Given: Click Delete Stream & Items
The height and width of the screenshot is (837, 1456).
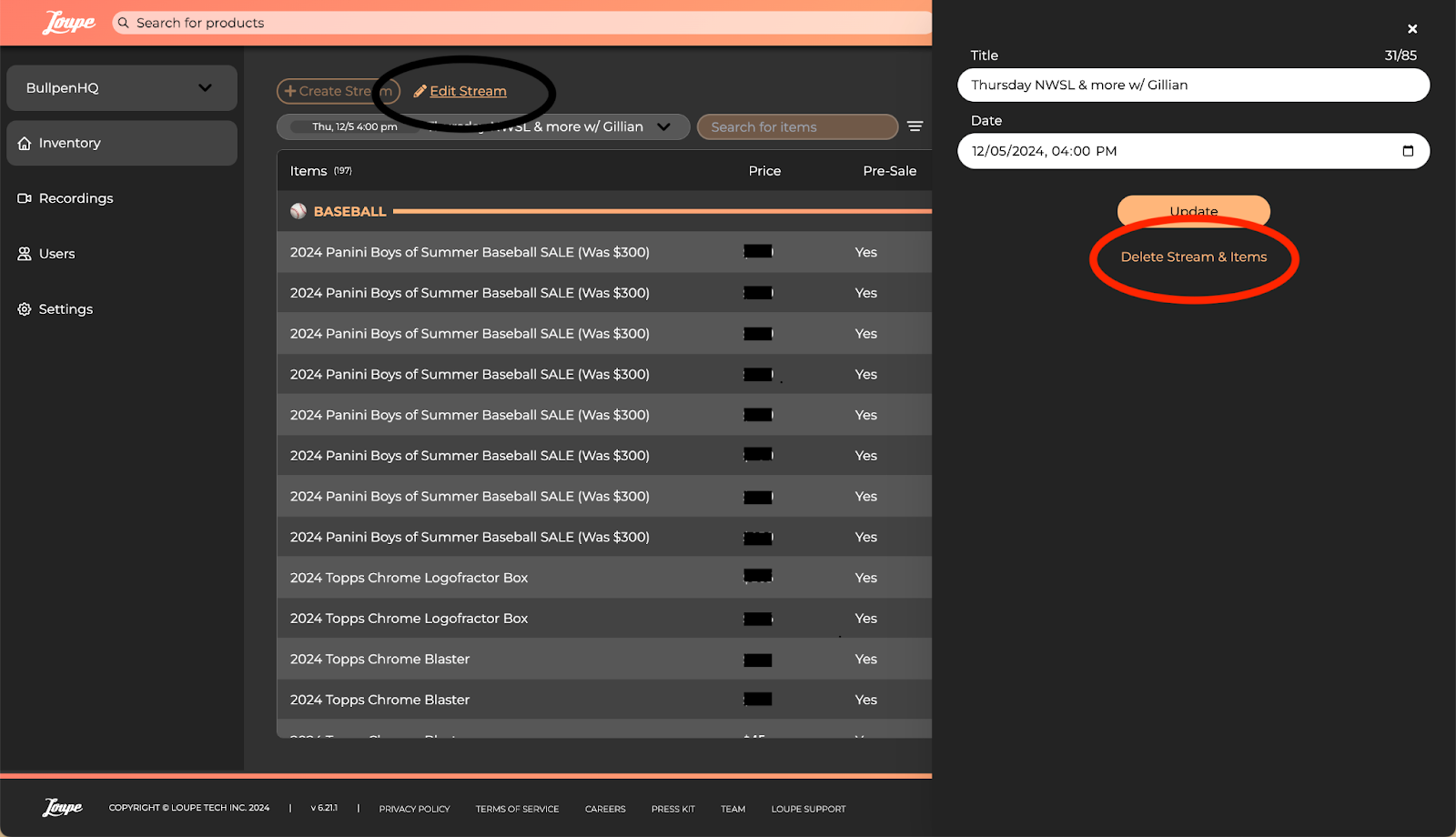Looking at the screenshot, I should [x=1193, y=257].
